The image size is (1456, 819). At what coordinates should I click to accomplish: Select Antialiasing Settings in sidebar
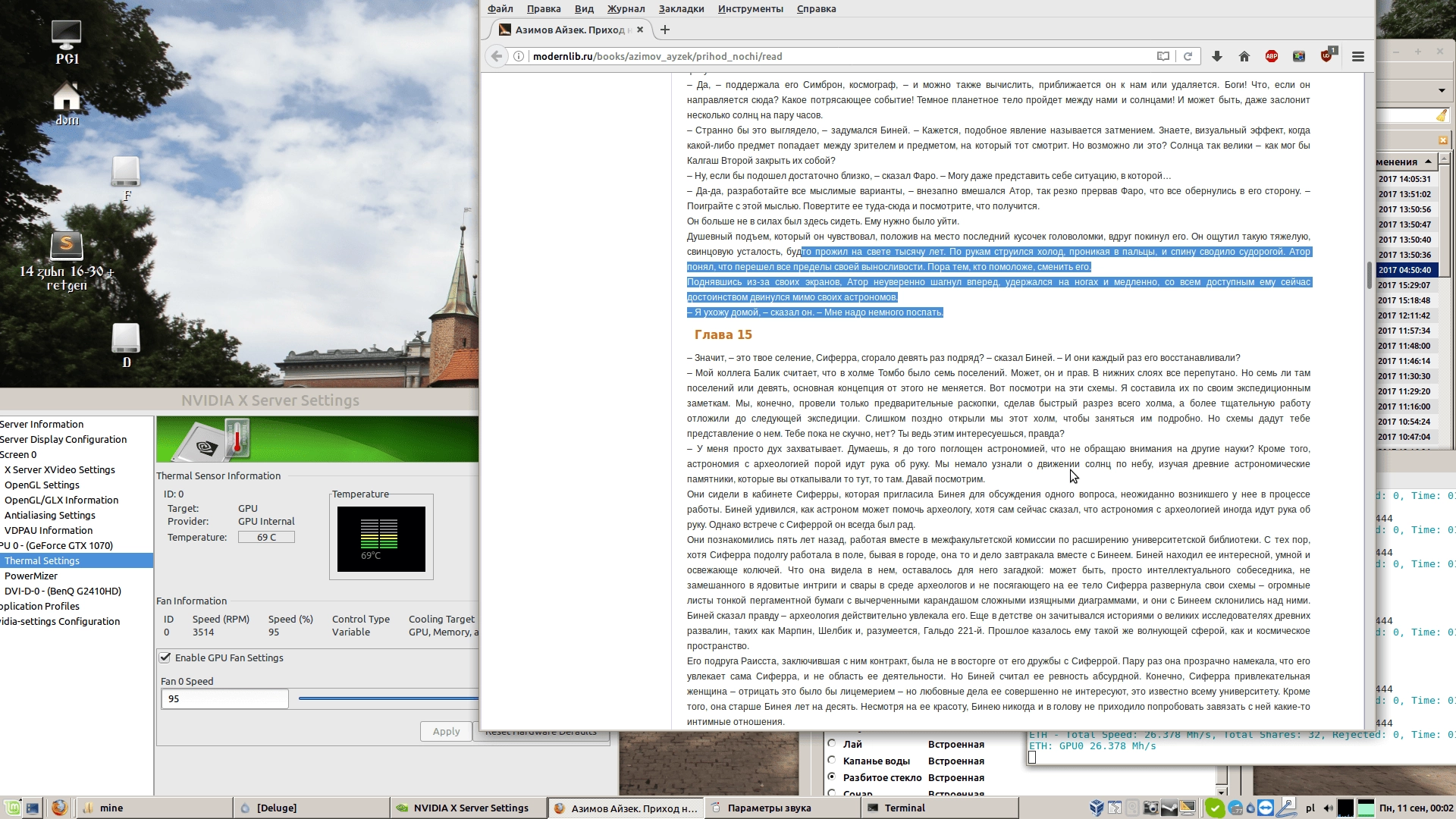49,515
